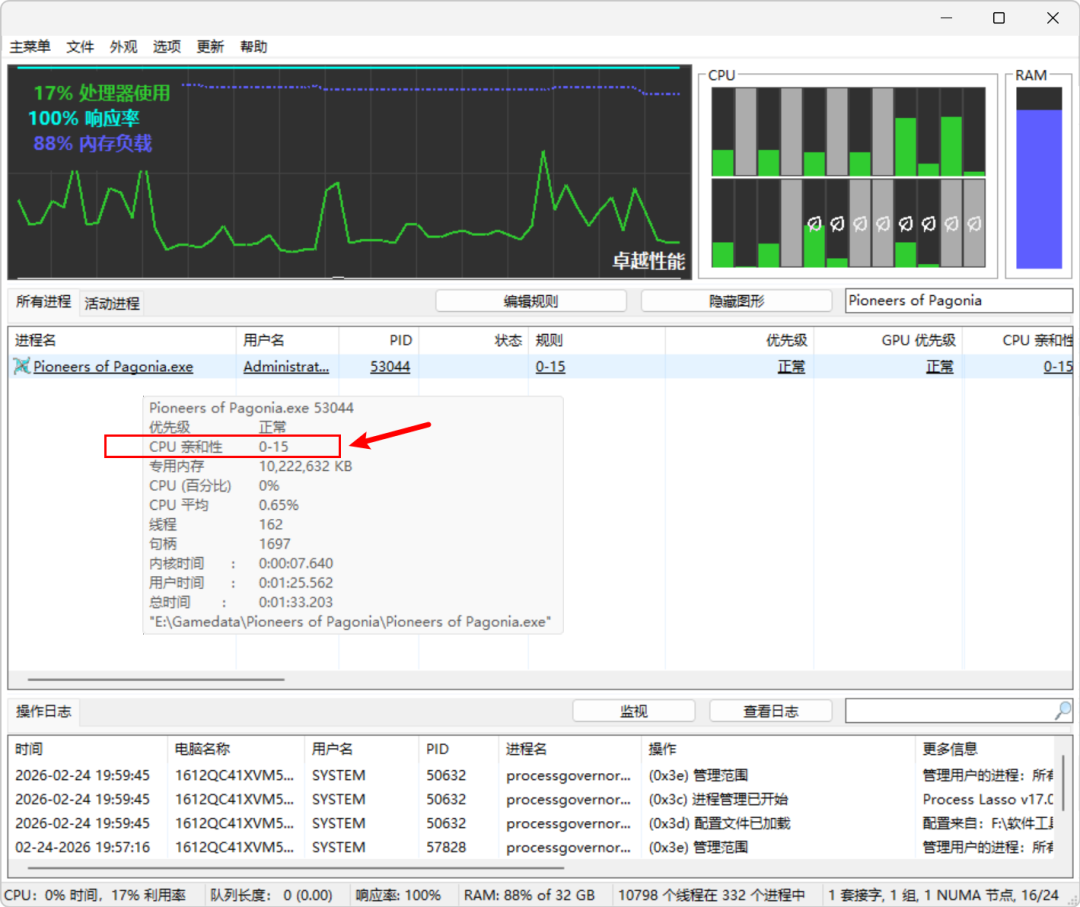
Task: Click the log search input field
Action: 949,711
